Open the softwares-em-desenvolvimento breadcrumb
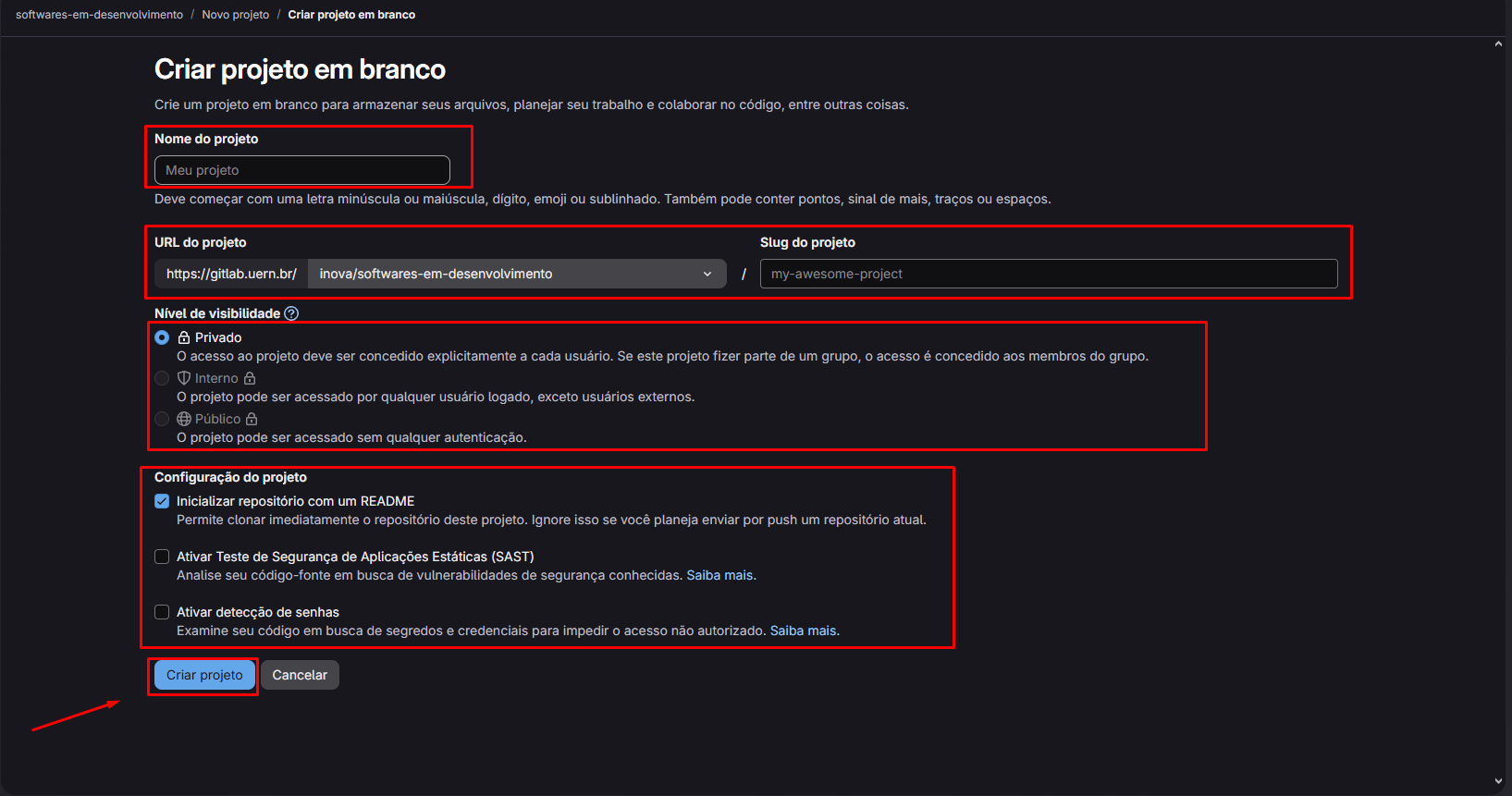 coord(99,15)
